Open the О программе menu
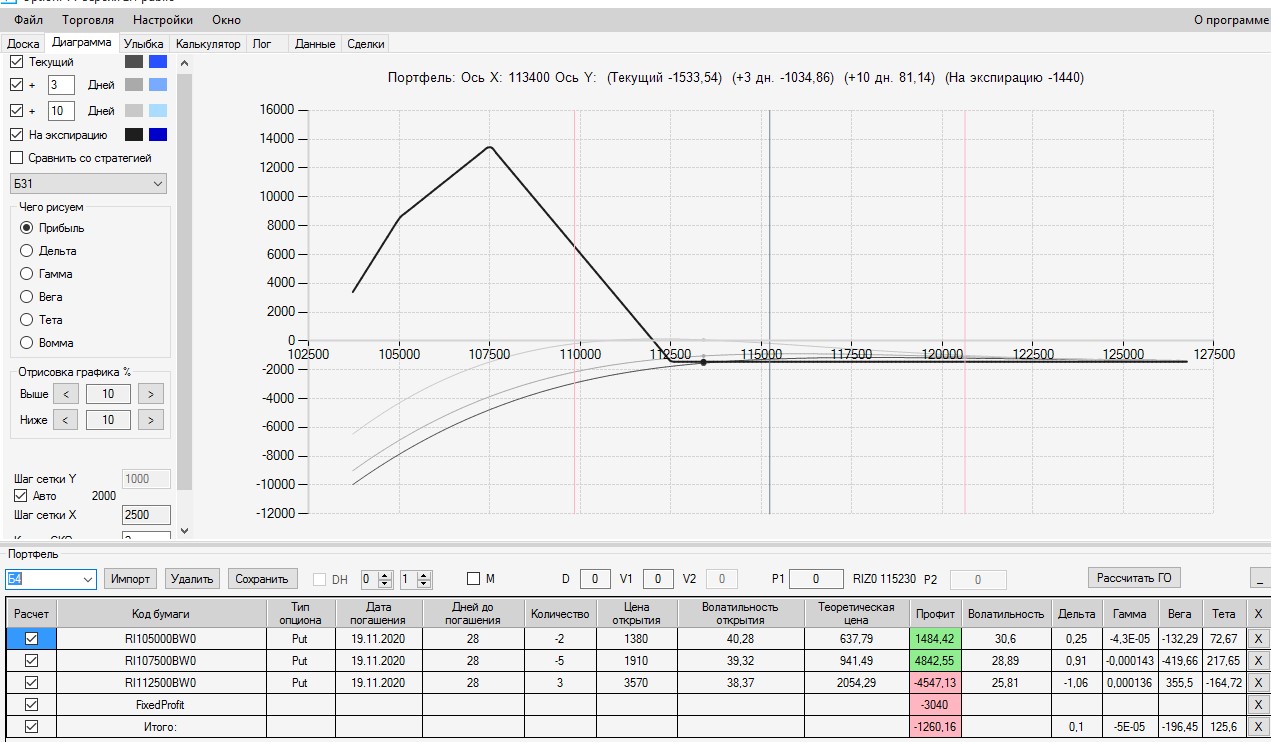This screenshot has width=1271, height=742. click(x=1231, y=20)
